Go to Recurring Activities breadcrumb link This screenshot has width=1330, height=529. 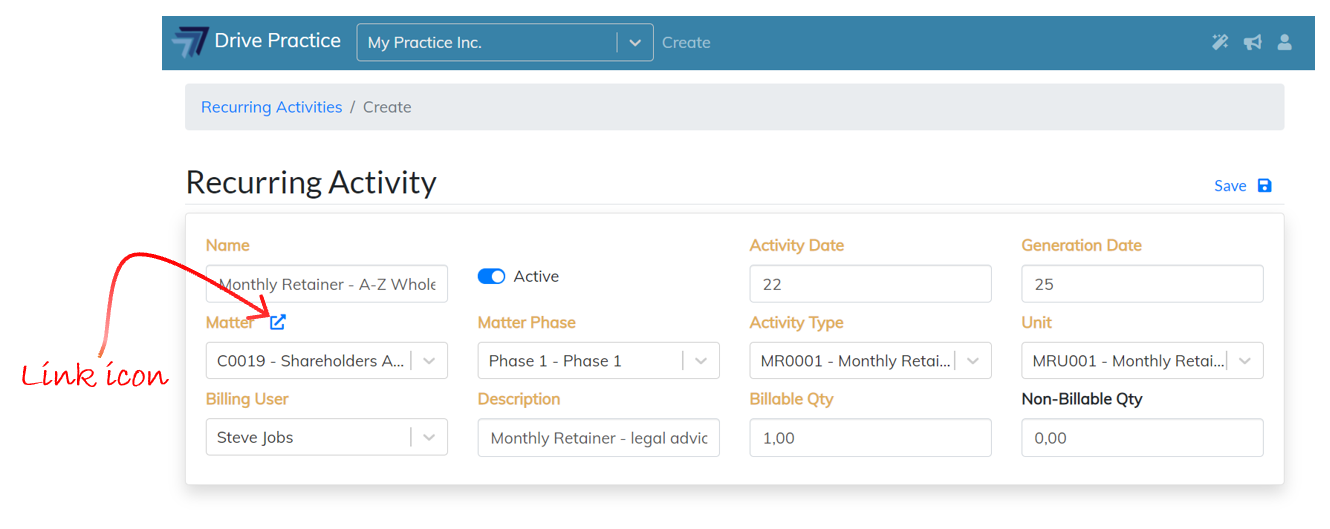click(271, 107)
